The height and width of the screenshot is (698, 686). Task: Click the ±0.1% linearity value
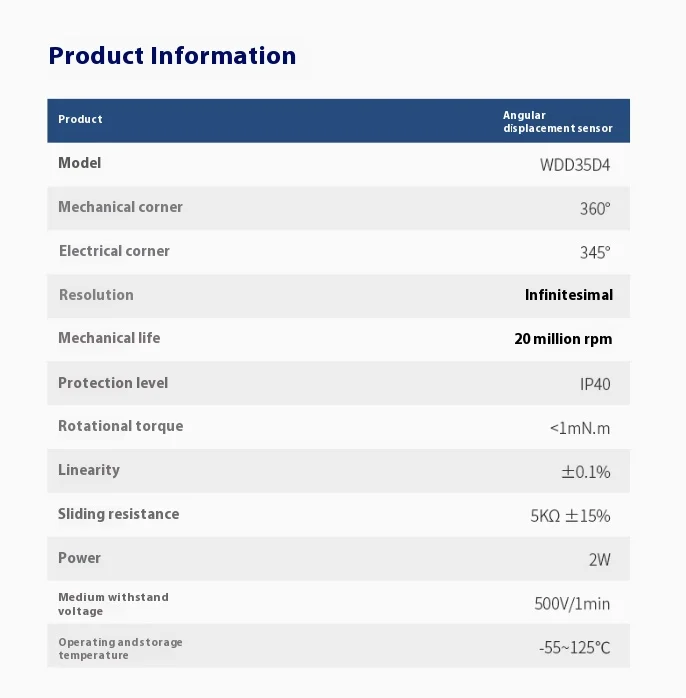585,472
